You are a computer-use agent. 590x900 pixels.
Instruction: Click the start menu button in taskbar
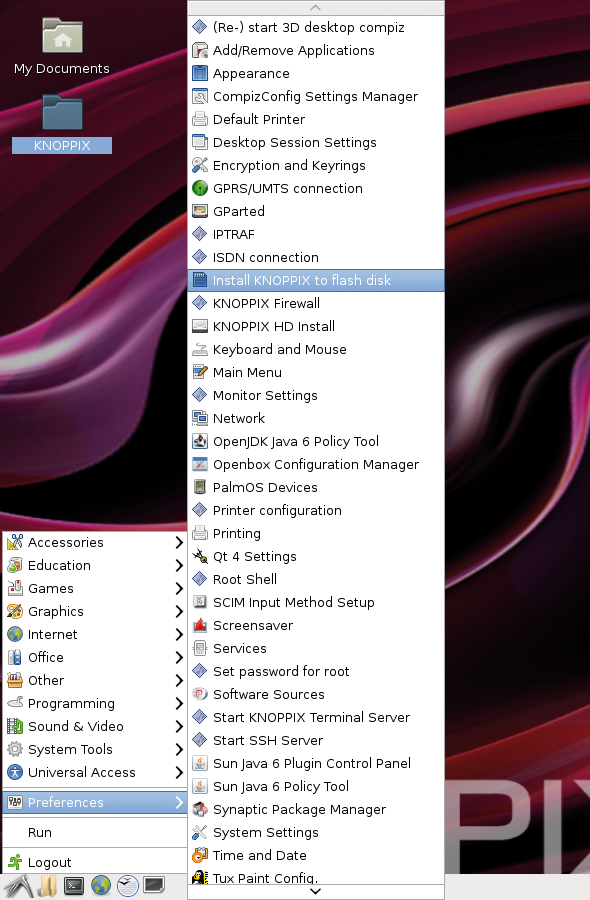pos(18,886)
